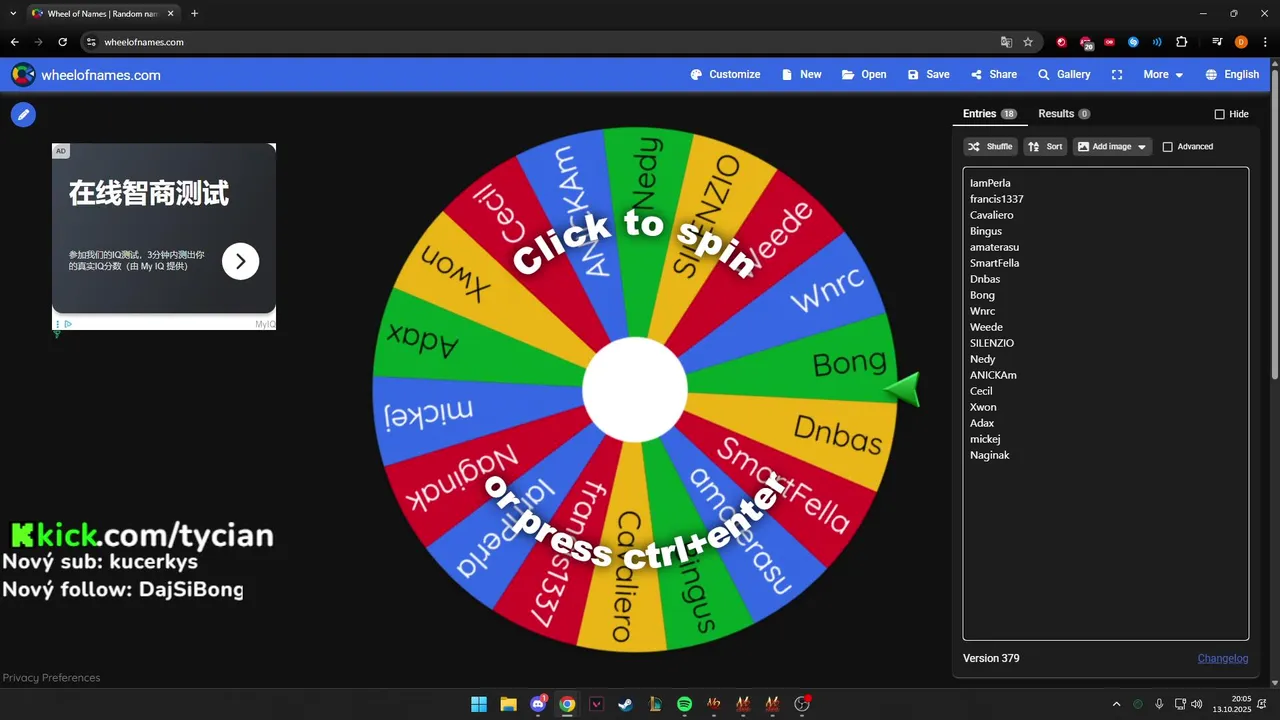The width and height of the screenshot is (1280, 720).
Task: Save the wheel using Save
Action: 928,75
